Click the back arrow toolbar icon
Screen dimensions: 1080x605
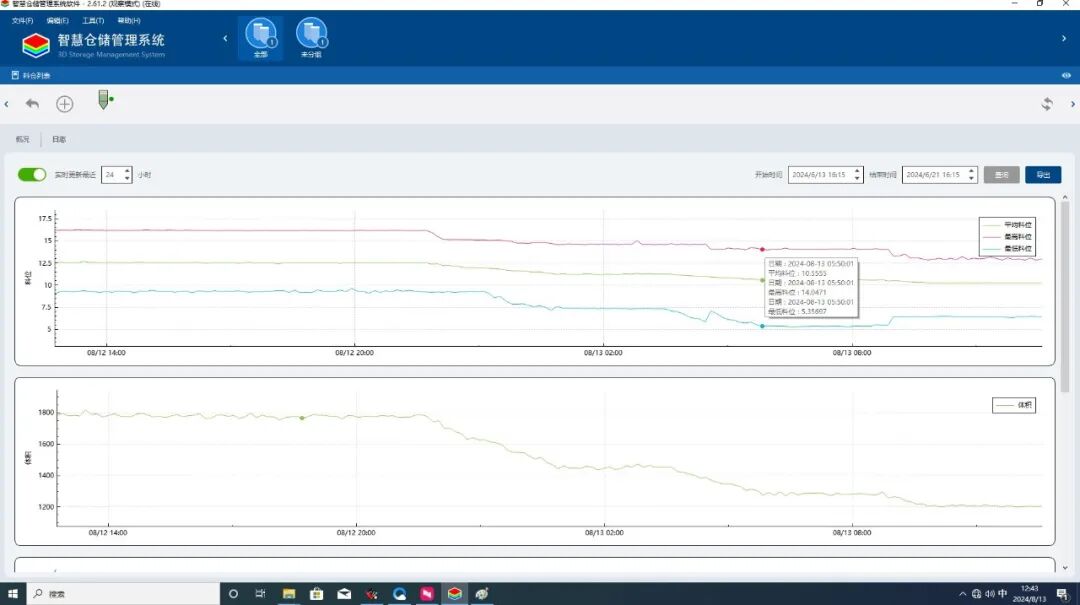(32, 103)
